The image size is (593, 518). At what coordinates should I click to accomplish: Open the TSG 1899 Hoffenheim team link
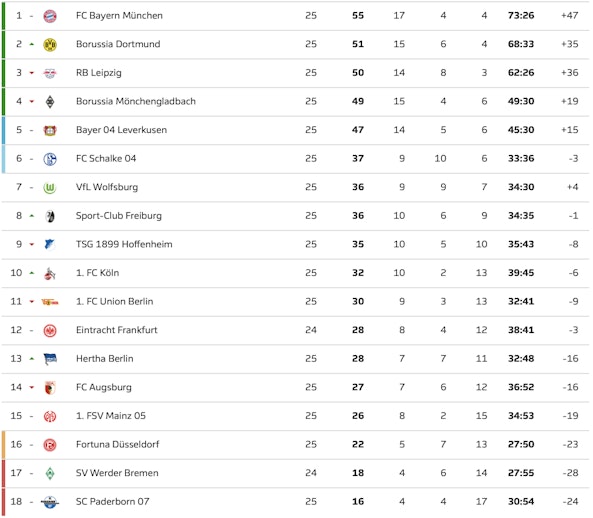(x=124, y=244)
